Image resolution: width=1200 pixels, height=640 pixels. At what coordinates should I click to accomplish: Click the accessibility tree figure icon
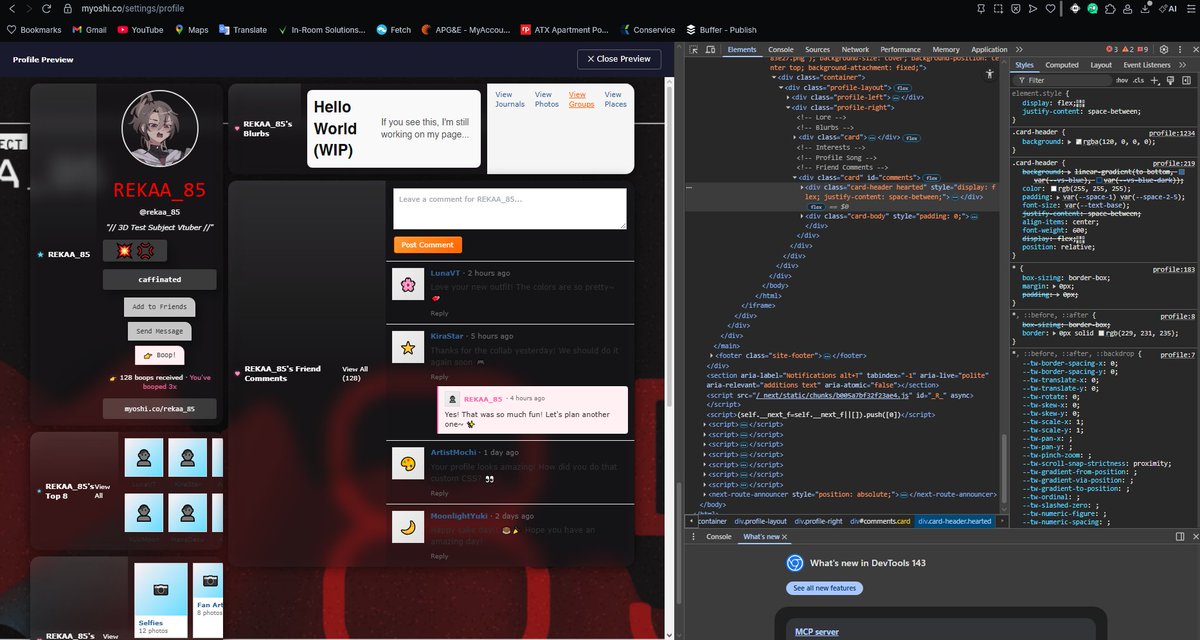[x=989, y=73]
